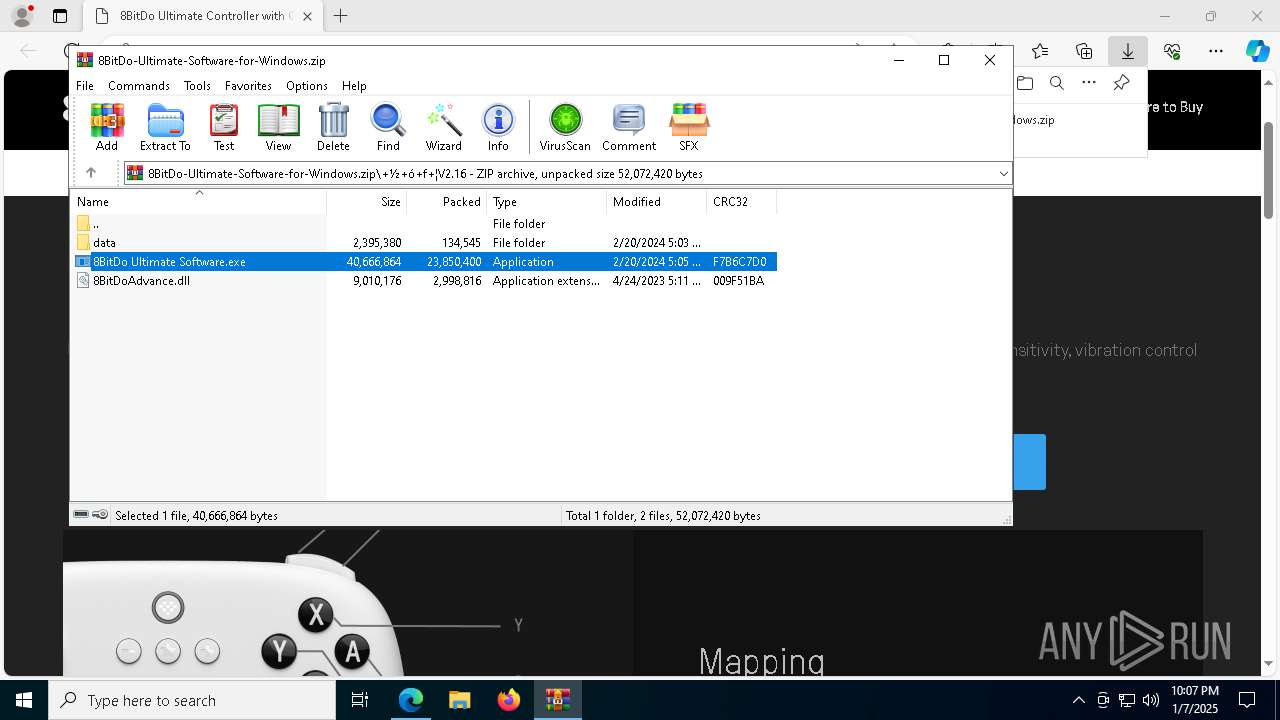Click the View toolbar icon
Viewport: 1280px width, 720px height.
278,127
